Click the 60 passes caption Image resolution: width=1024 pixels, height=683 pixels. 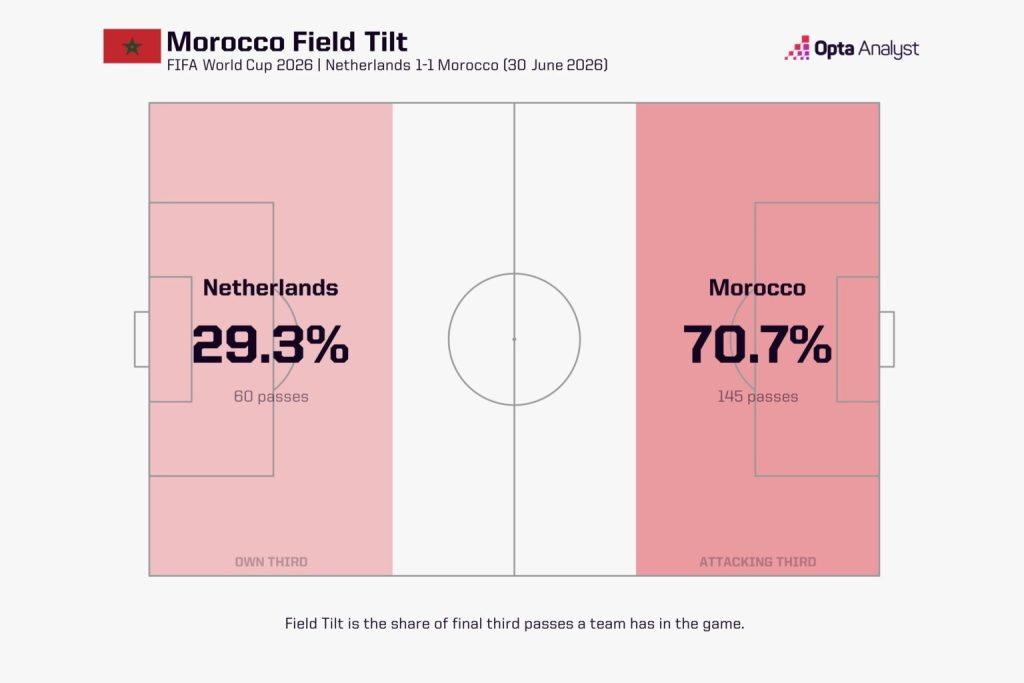[271, 396]
